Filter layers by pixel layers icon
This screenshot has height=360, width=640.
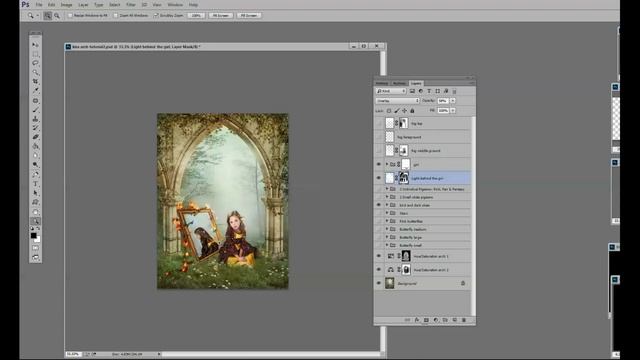click(412, 91)
